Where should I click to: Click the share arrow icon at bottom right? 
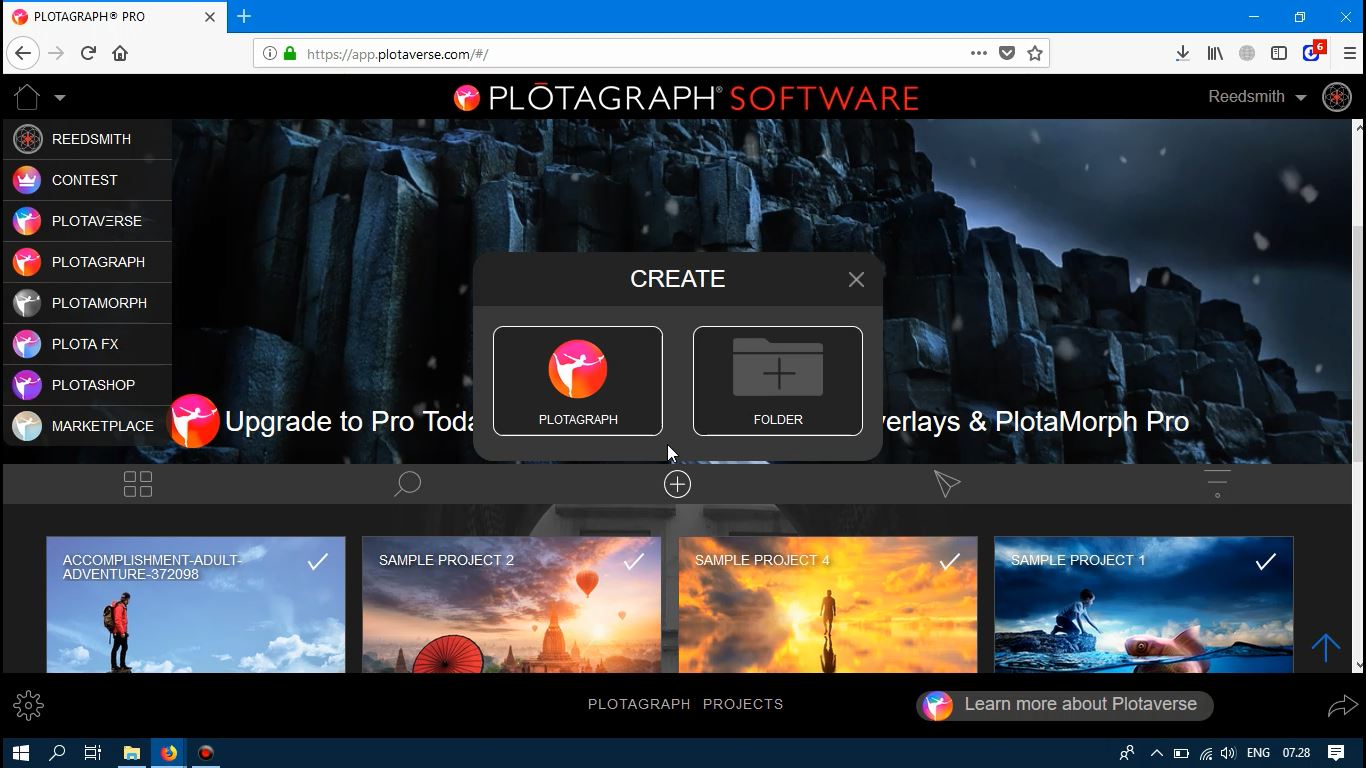pyautogui.click(x=1342, y=707)
